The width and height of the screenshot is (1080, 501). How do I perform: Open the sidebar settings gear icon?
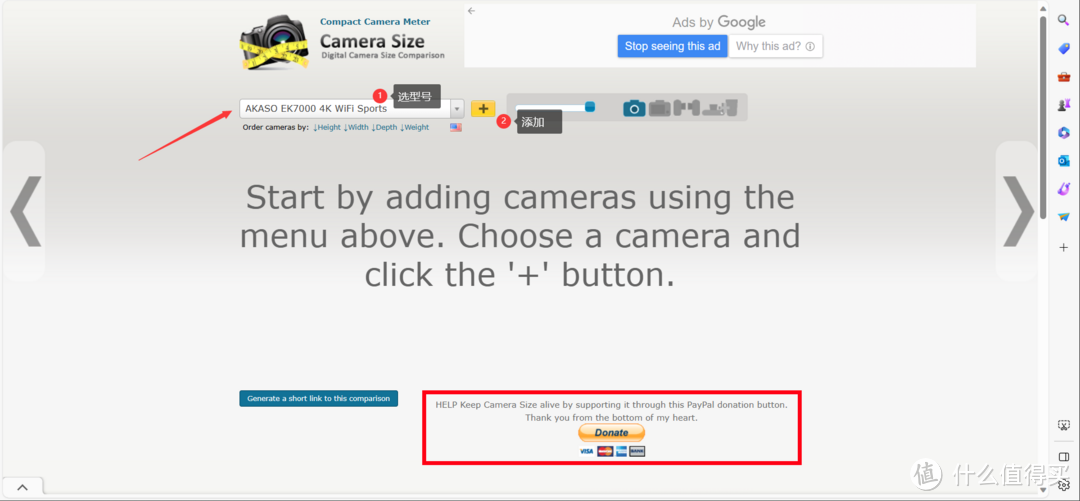coord(1063,485)
